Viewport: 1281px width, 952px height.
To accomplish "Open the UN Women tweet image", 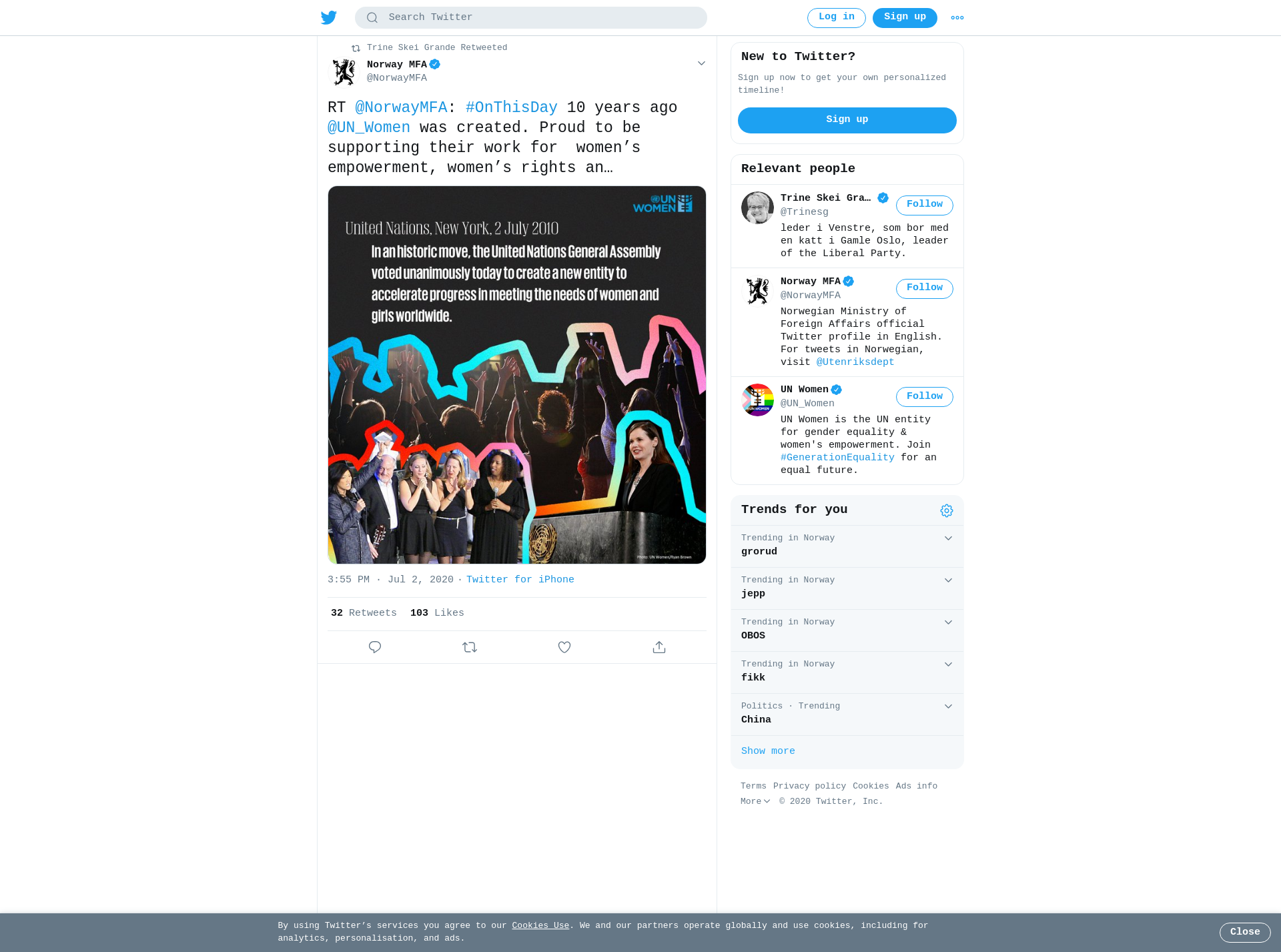I will click(517, 375).
